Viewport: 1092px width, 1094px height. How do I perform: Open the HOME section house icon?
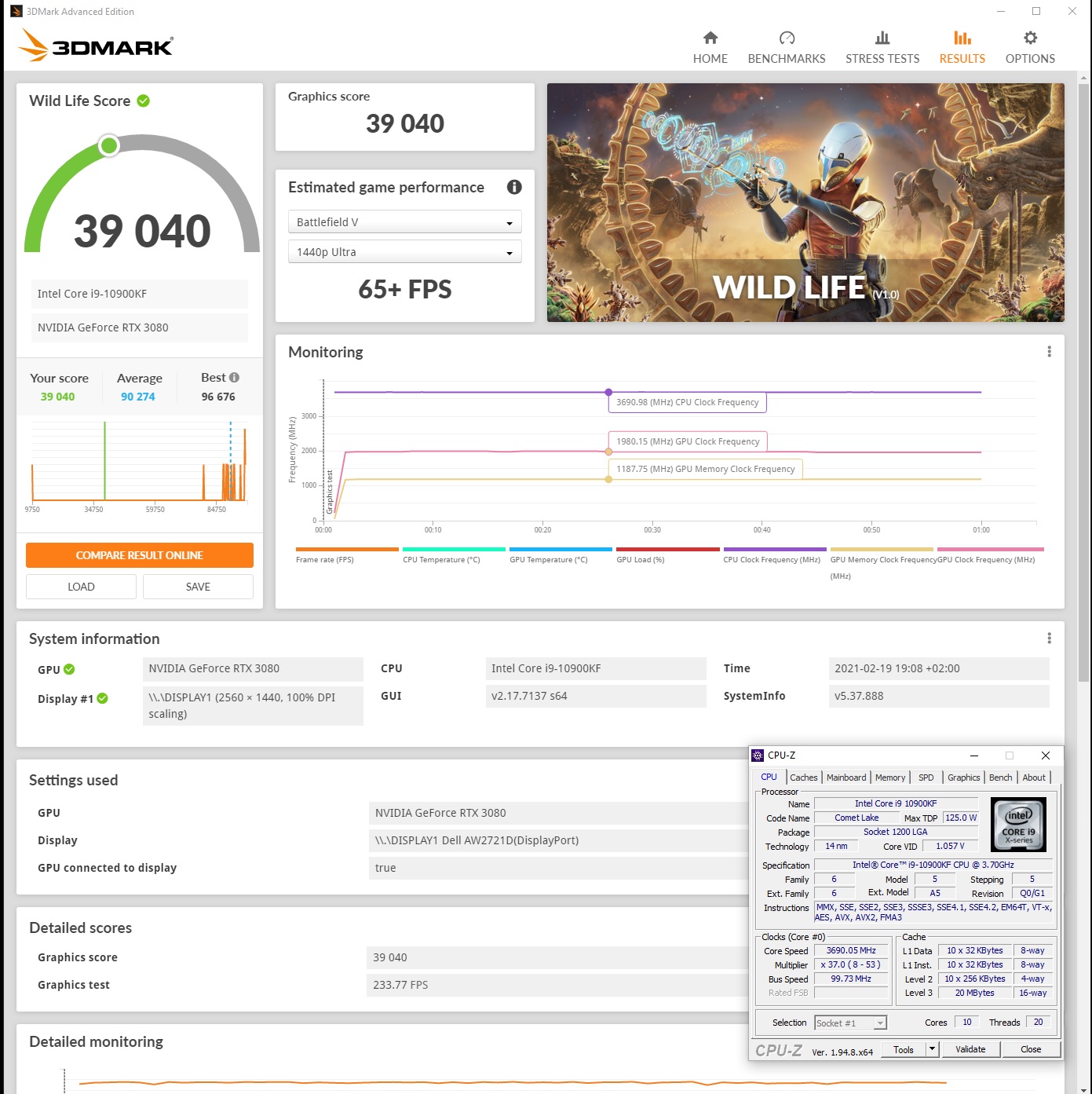tap(710, 38)
